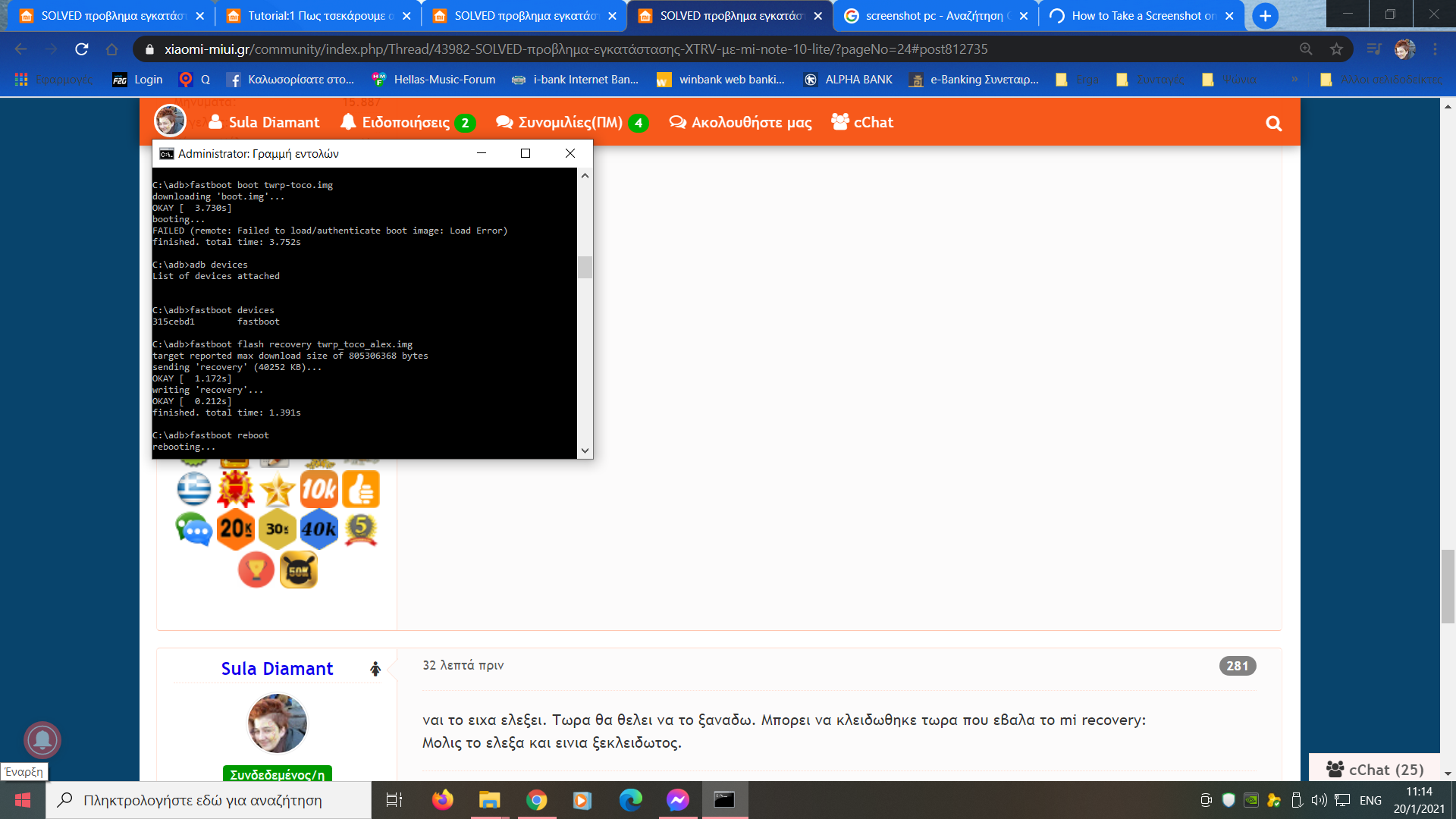Open Συνομιλίες(ΠΜ) conversations
Image resolution: width=1456 pixels, height=819 pixels.
pyautogui.click(x=570, y=123)
